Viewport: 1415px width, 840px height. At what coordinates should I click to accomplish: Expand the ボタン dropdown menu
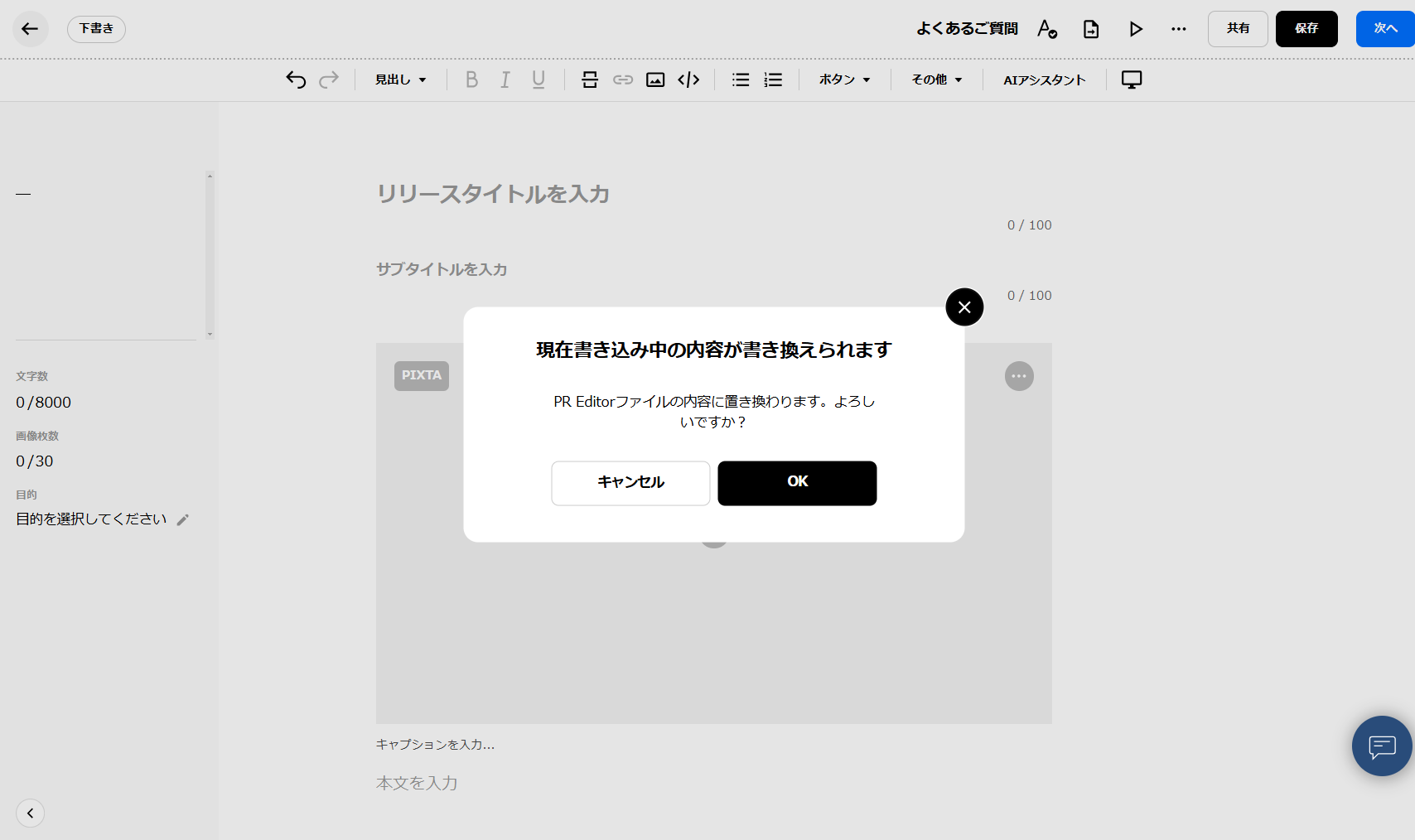coord(845,80)
